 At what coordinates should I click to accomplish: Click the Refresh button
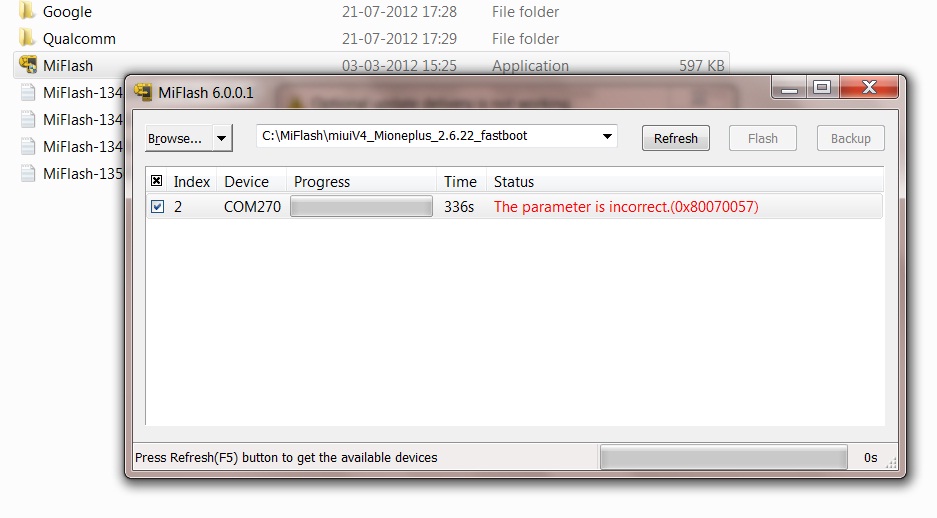(675, 138)
